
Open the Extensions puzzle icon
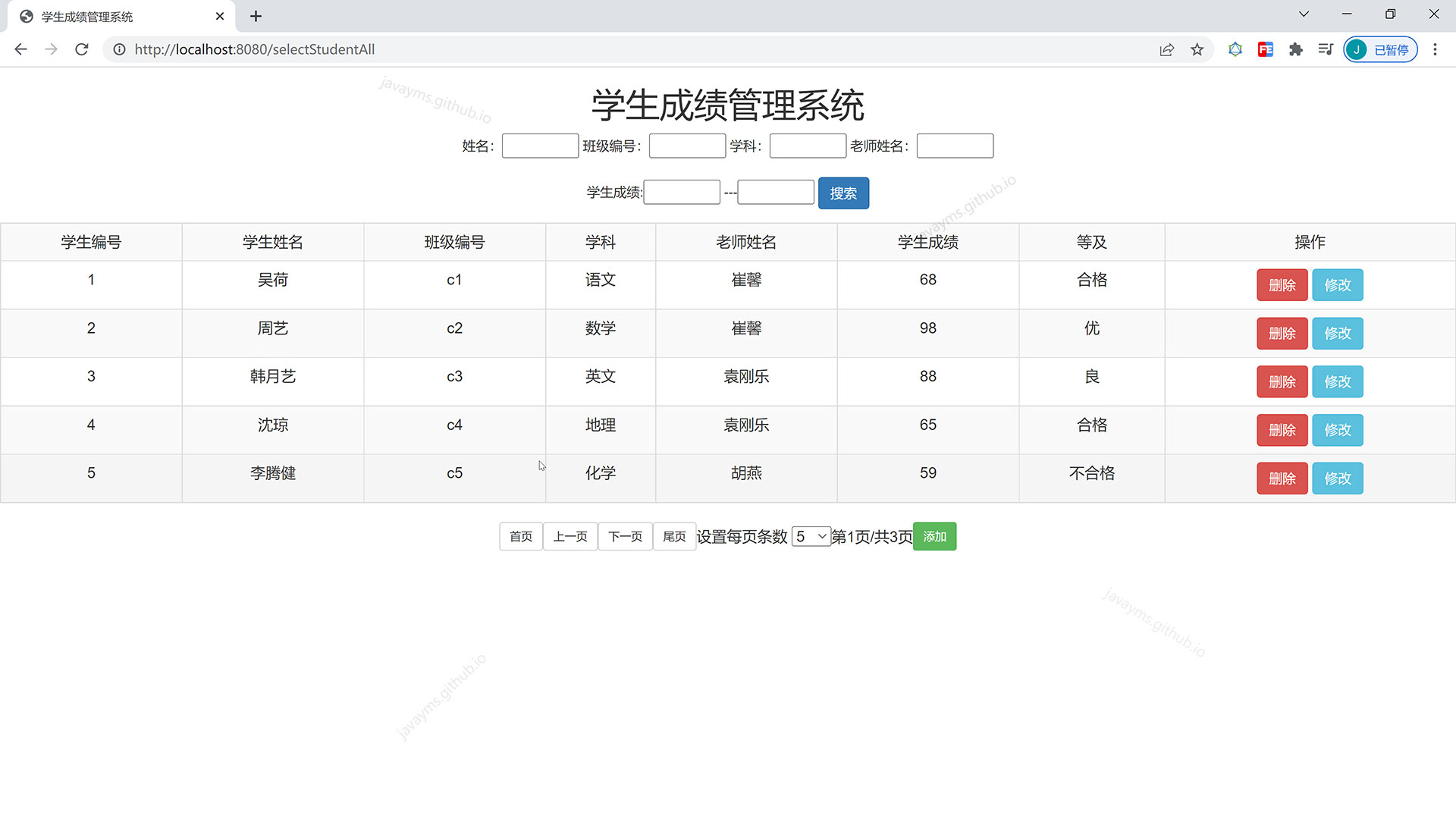[1296, 49]
